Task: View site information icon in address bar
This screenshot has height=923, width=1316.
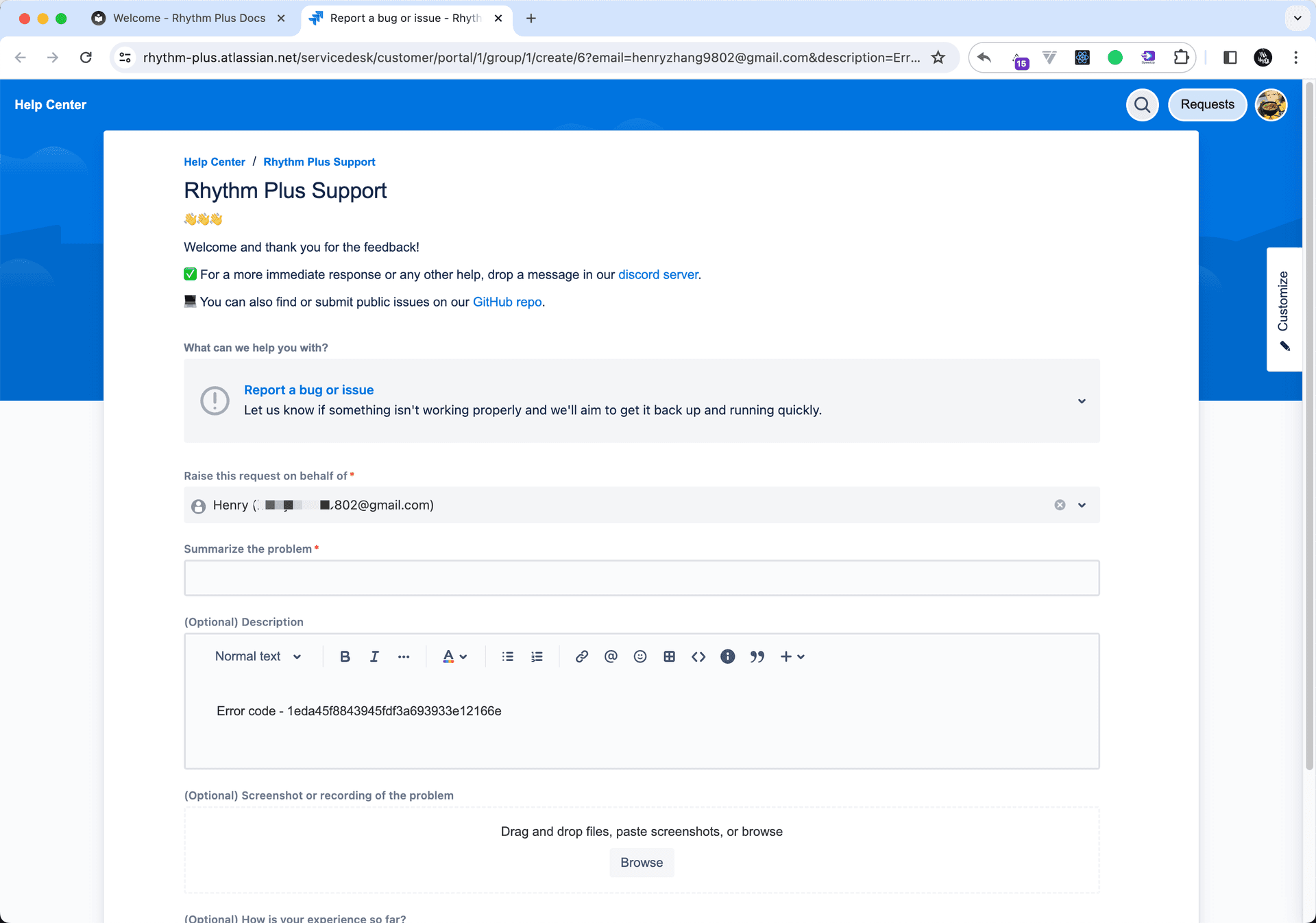Action: click(x=125, y=58)
